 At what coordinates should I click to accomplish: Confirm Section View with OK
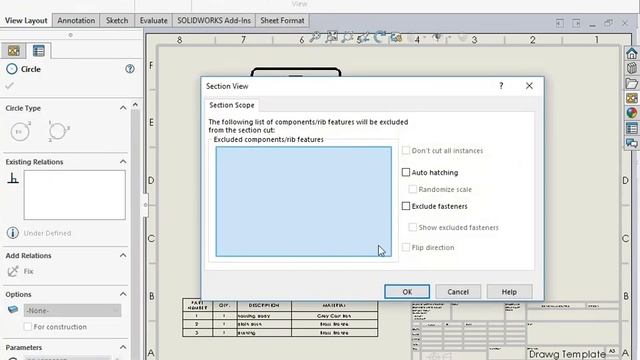pyautogui.click(x=407, y=292)
